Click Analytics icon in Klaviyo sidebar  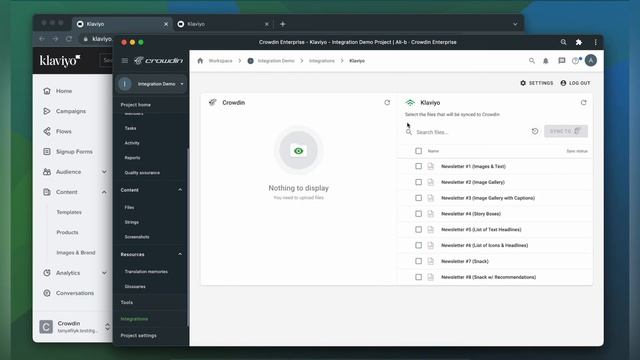pos(47,273)
